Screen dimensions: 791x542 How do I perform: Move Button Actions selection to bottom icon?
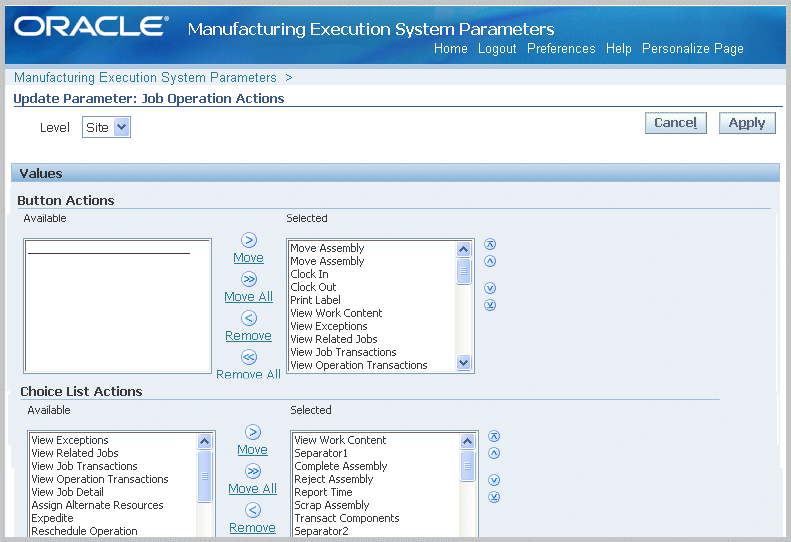click(490, 305)
